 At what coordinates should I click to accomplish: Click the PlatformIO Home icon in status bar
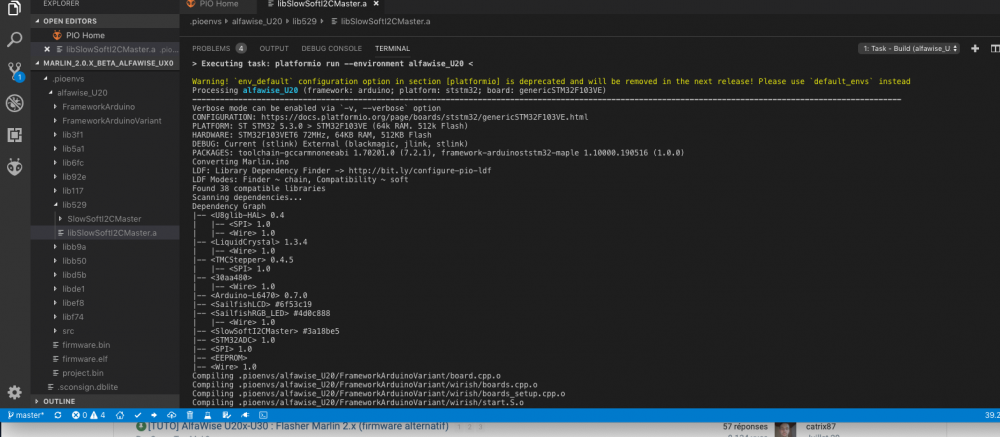click(120, 415)
